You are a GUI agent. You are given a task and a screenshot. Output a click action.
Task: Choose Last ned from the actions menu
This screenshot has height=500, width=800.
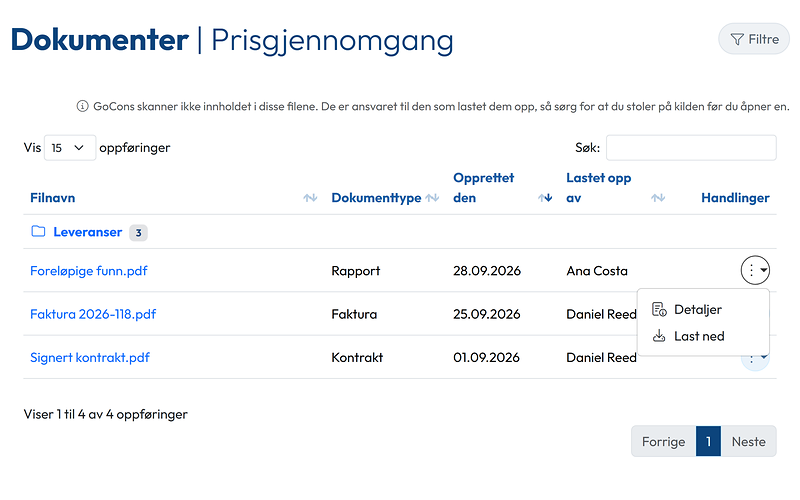point(704,336)
